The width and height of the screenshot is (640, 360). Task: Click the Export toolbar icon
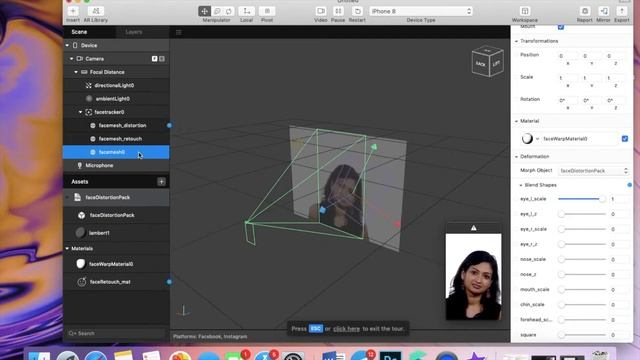tap(622, 11)
